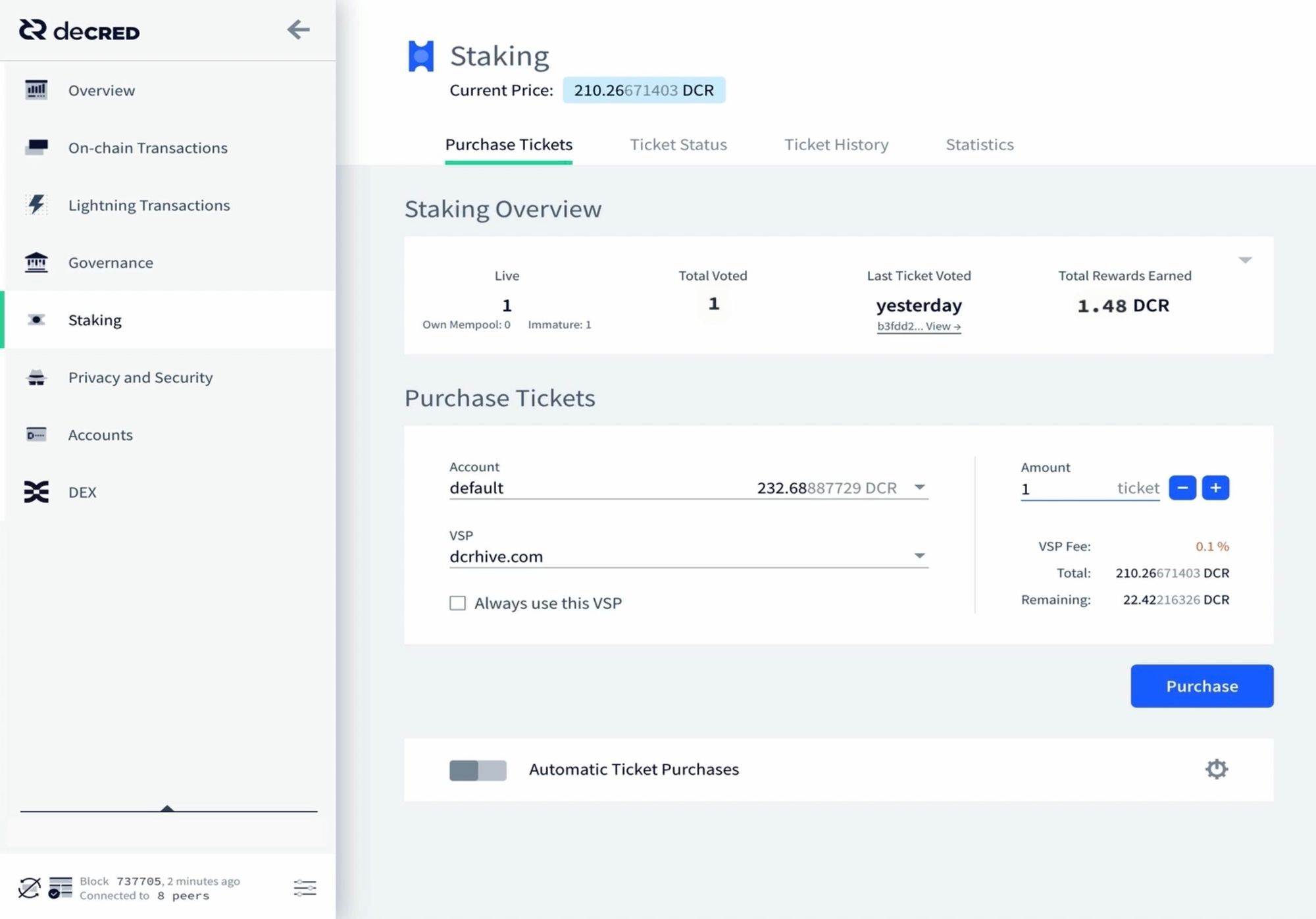Open settings sliders icon in status bar
Image resolution: width=1316 pixels, height=919 pixels.
click(x=305, y=888)
